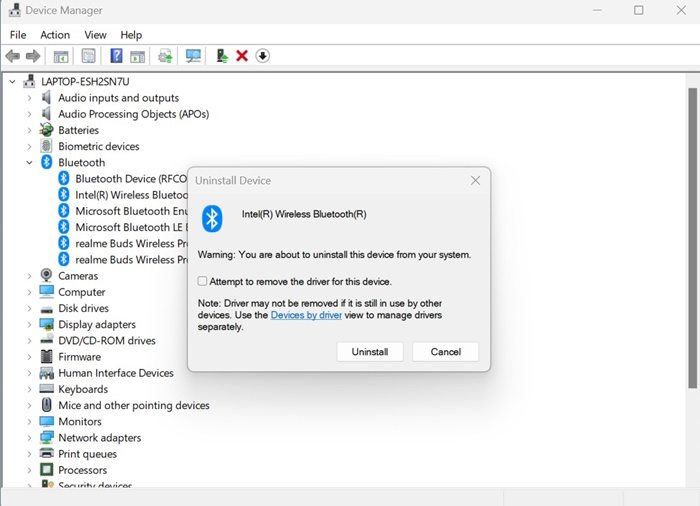The width and height of the screenshot is (700, 506).
Task: Select the Keyboards tree label
Action: point(83,389)
